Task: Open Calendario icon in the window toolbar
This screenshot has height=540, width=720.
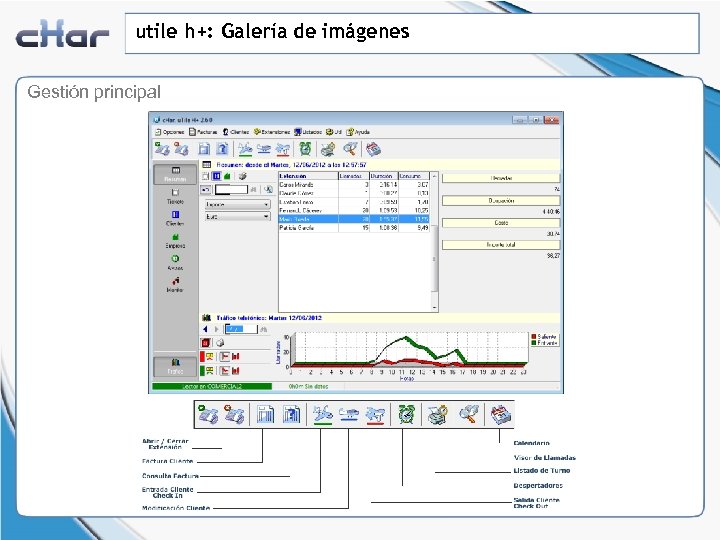Action: coord(373,149)
